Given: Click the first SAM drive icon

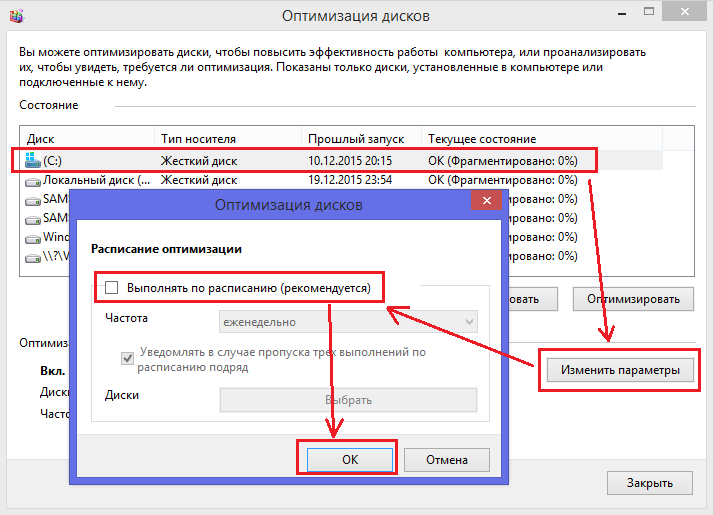Looking at the screenshot, I should (x=33, y=201).
